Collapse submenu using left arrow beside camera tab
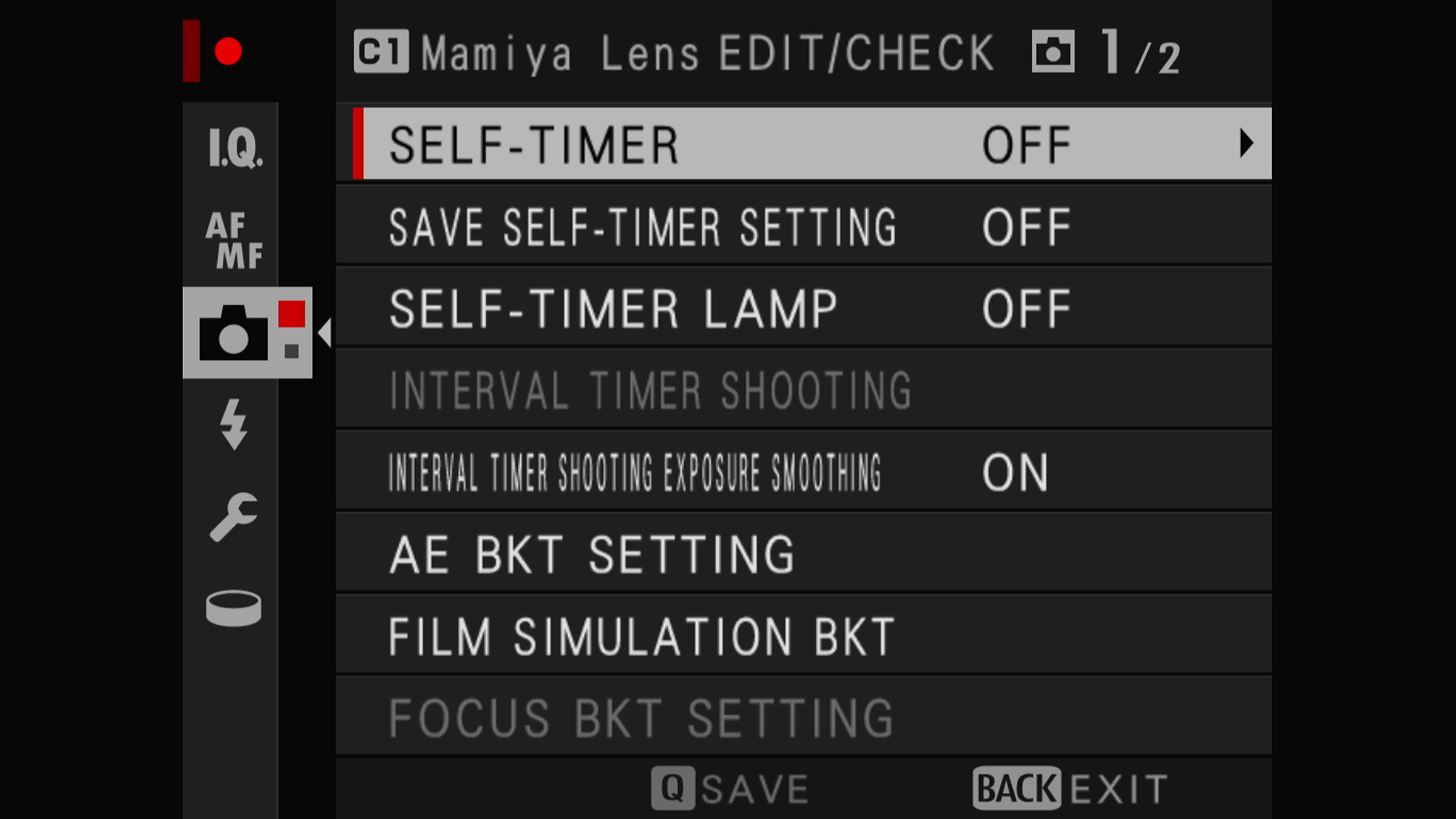This screenshot has width=1456, height=819. 325,333
